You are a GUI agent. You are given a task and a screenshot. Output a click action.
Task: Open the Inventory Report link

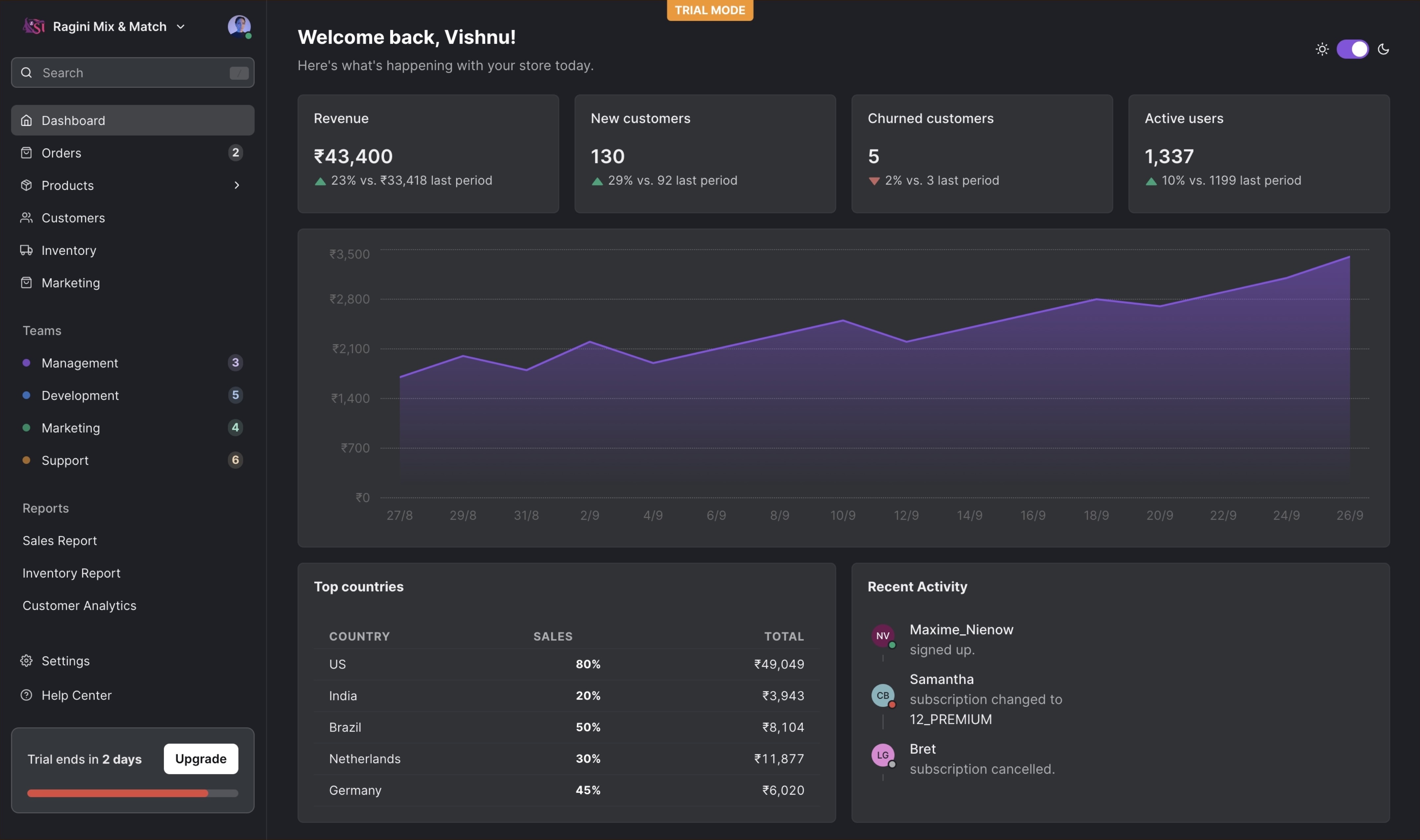click(71, 573)
